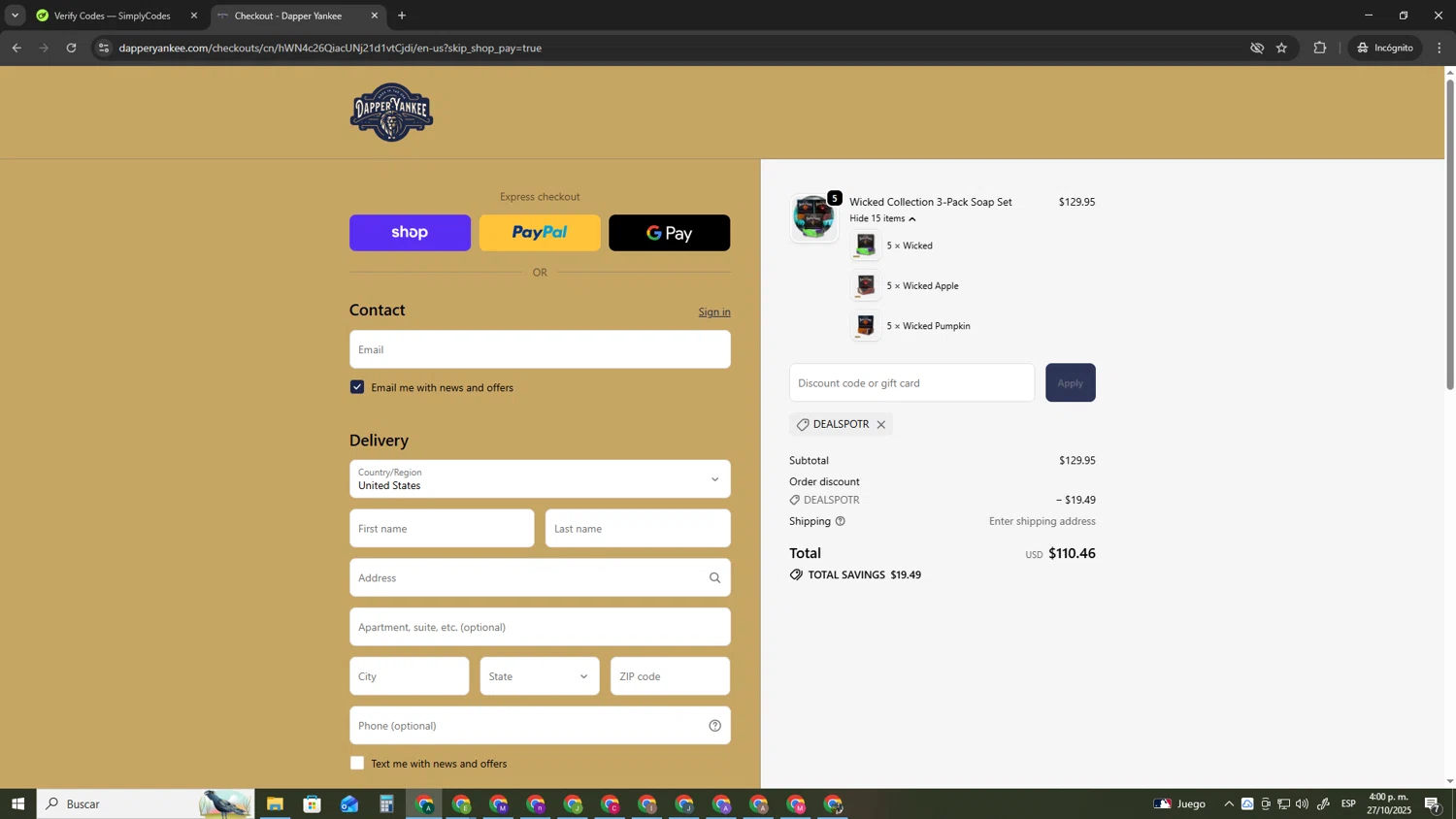
Task: Click the Apply discount button
Action: [1071, 383]
